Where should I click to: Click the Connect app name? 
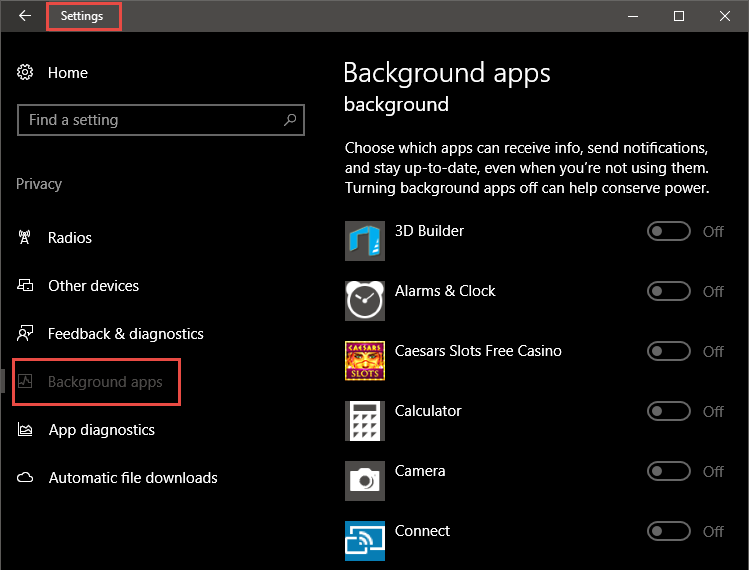click(x=422, y=531)
